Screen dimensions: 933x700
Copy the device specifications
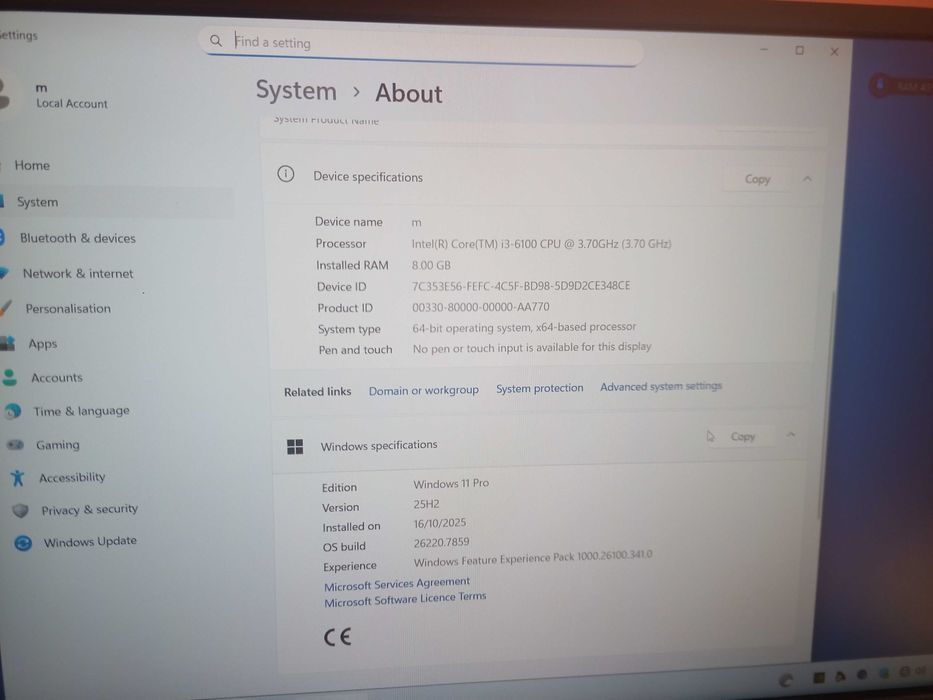click(757, 179)
